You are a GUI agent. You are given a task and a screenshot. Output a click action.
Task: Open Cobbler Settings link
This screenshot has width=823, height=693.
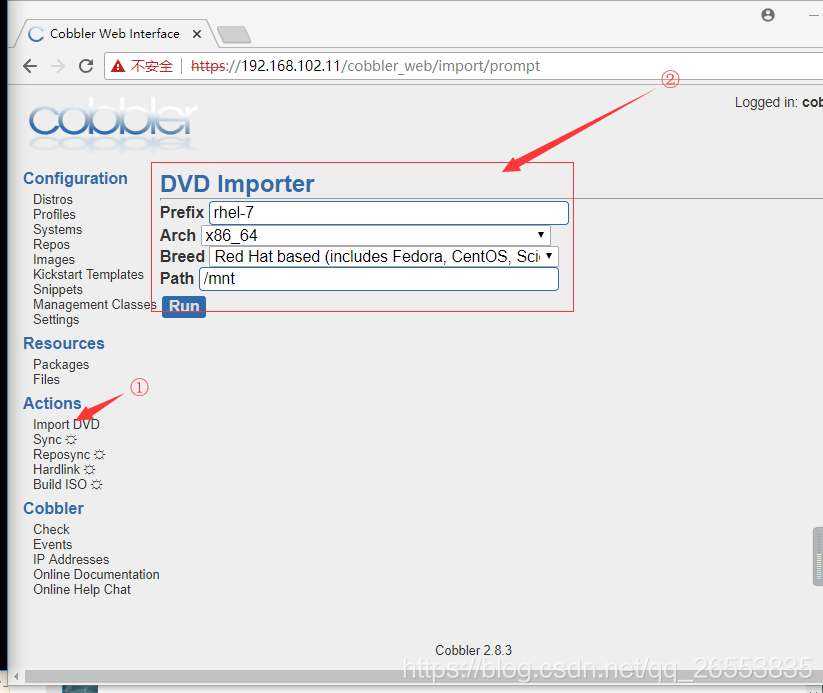[56, 320]
